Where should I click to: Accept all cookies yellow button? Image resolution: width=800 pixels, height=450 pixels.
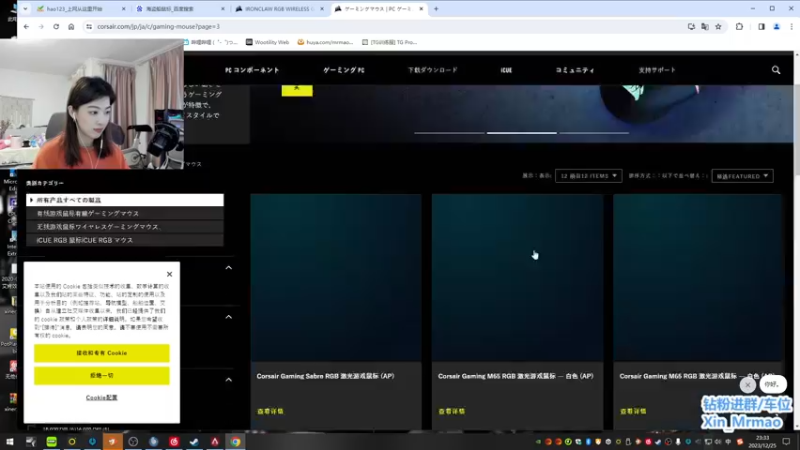click(x=102, y=353)
